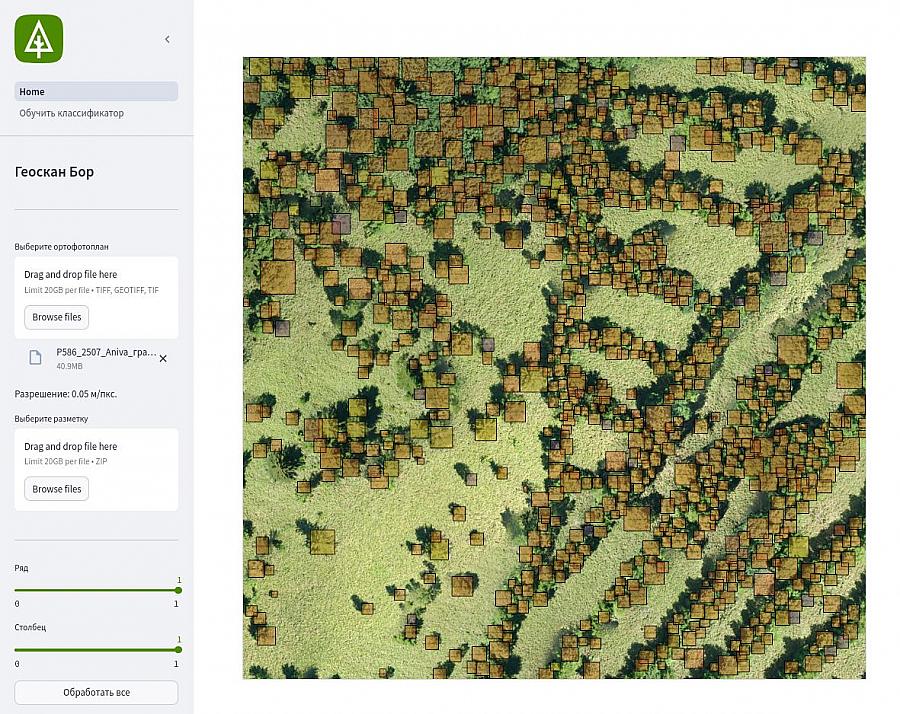Collapse the sidebar with the chevron arrow
Image resolution: width=900 pixels, height=714 pixels.
coord(167,39)
